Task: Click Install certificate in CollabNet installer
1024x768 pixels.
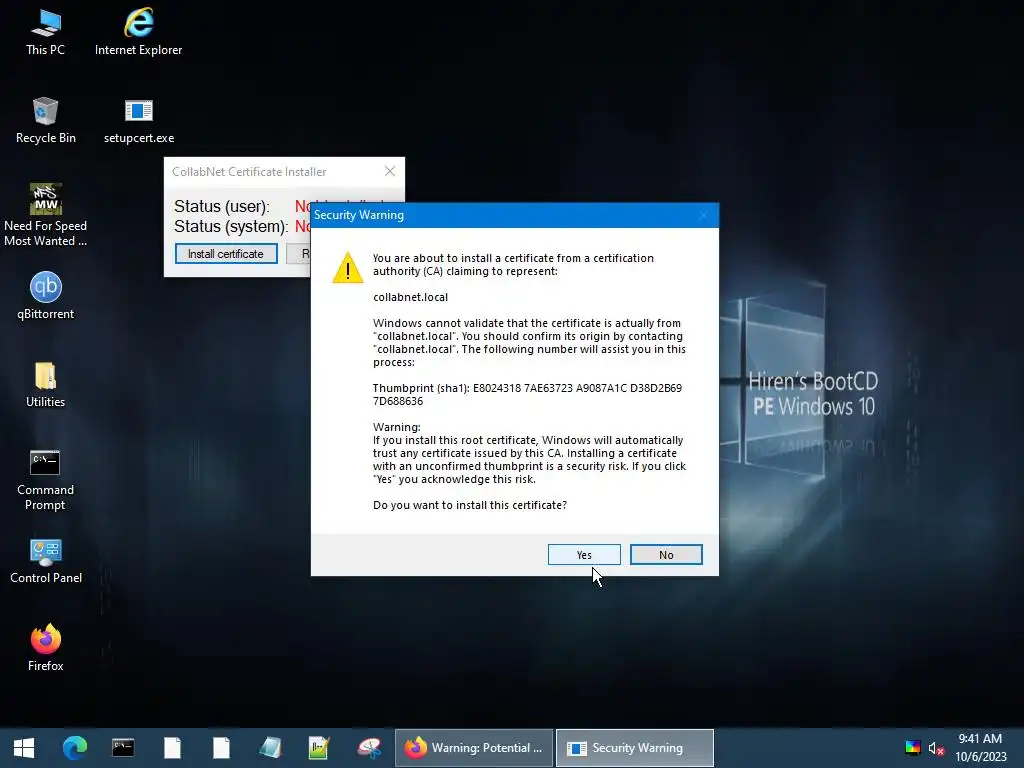Action: click(226, 253)
